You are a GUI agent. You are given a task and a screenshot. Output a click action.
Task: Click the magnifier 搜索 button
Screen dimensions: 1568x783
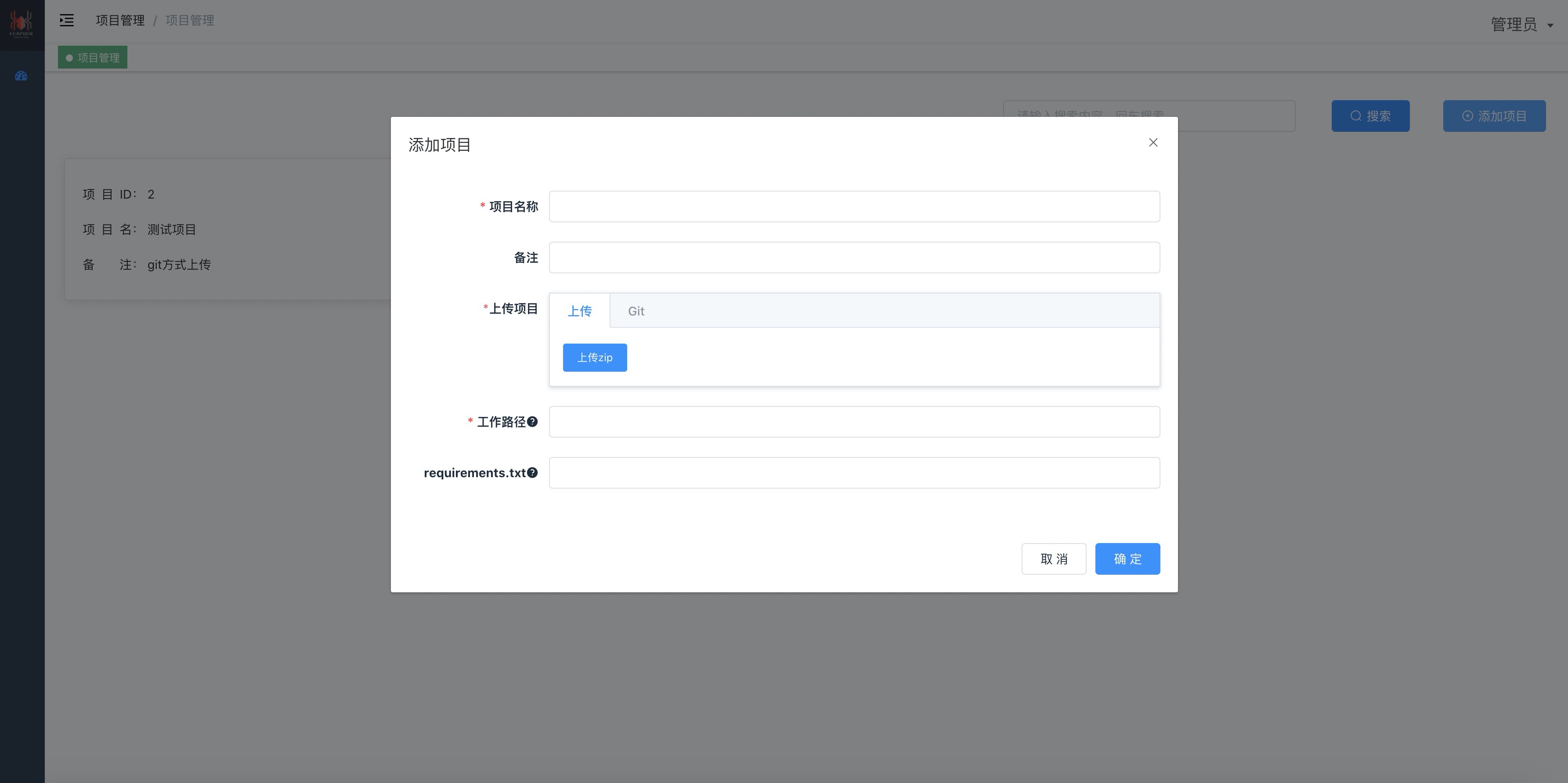[x=1370, y=116]
